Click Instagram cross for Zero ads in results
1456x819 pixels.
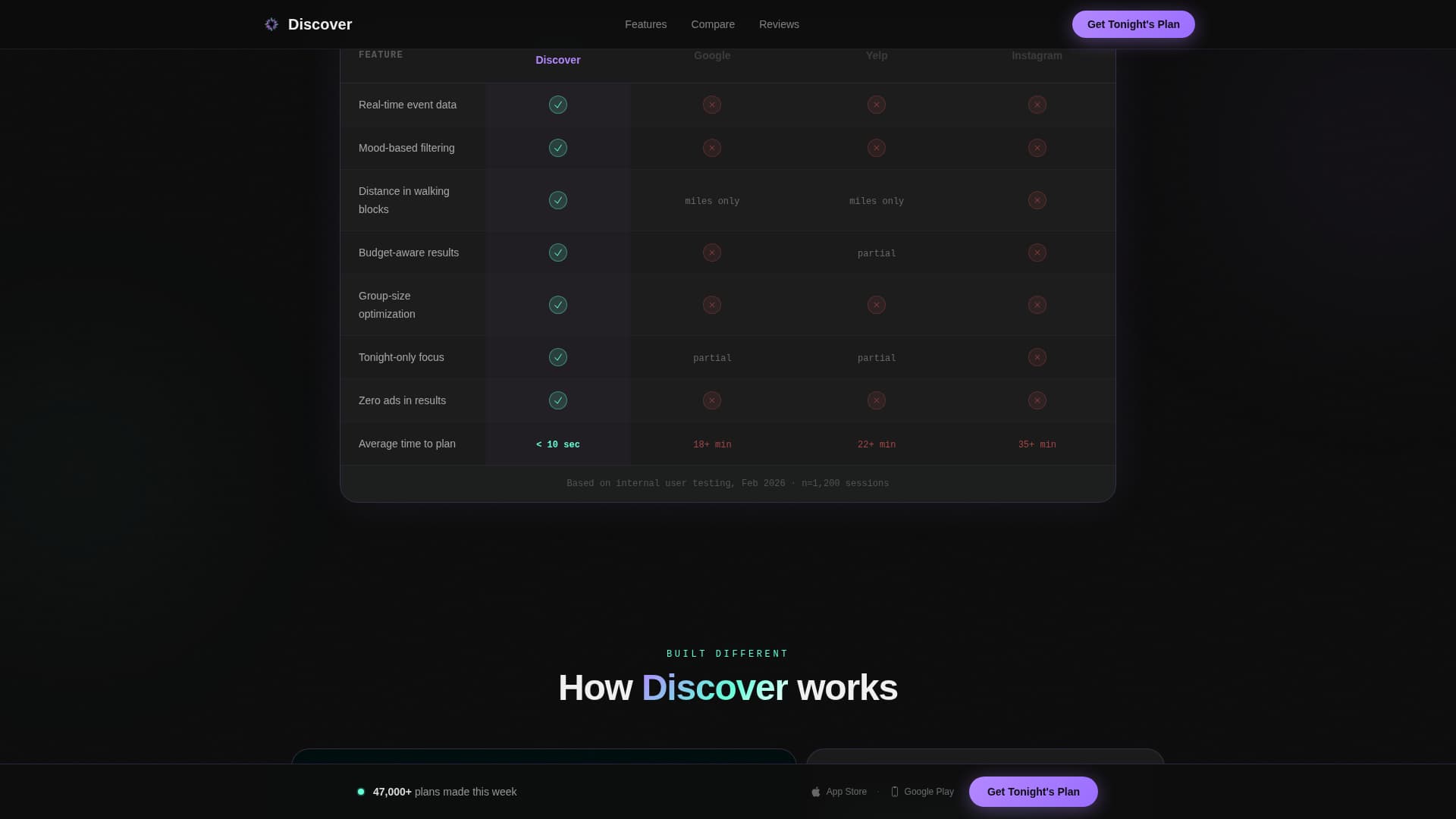tap(1037, 400)
